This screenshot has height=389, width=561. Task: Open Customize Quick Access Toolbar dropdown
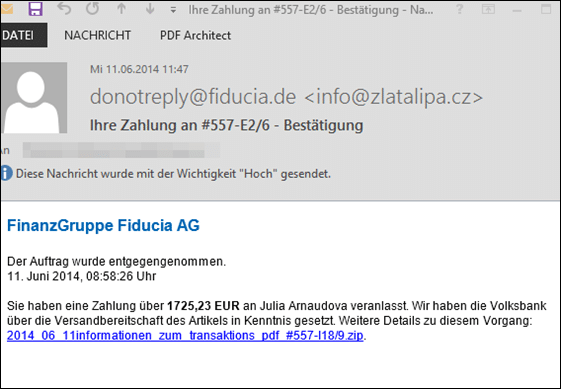coord(173,10)
